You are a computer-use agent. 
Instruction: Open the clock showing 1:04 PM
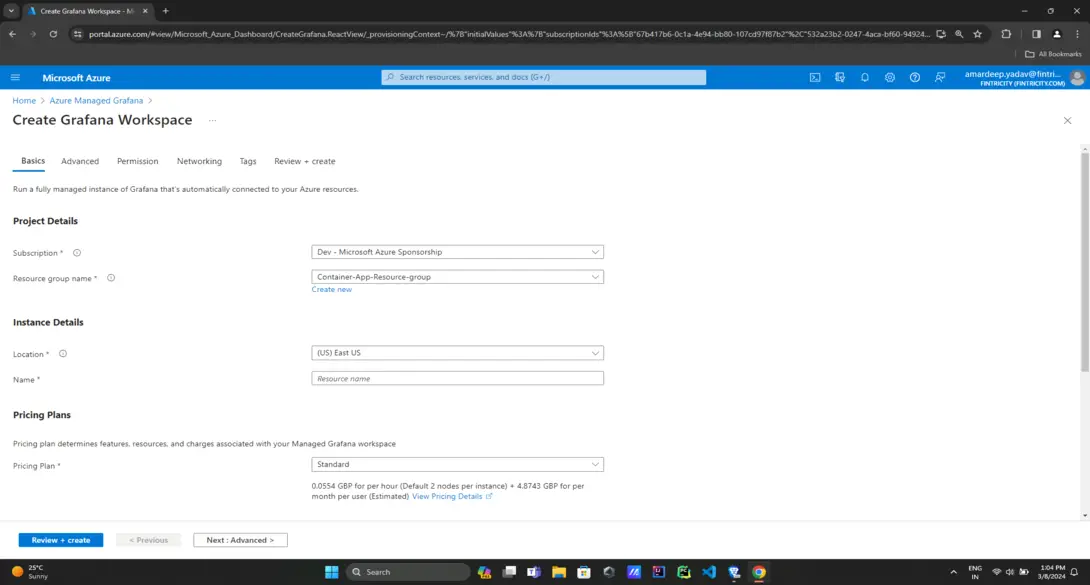[1051, 572]
